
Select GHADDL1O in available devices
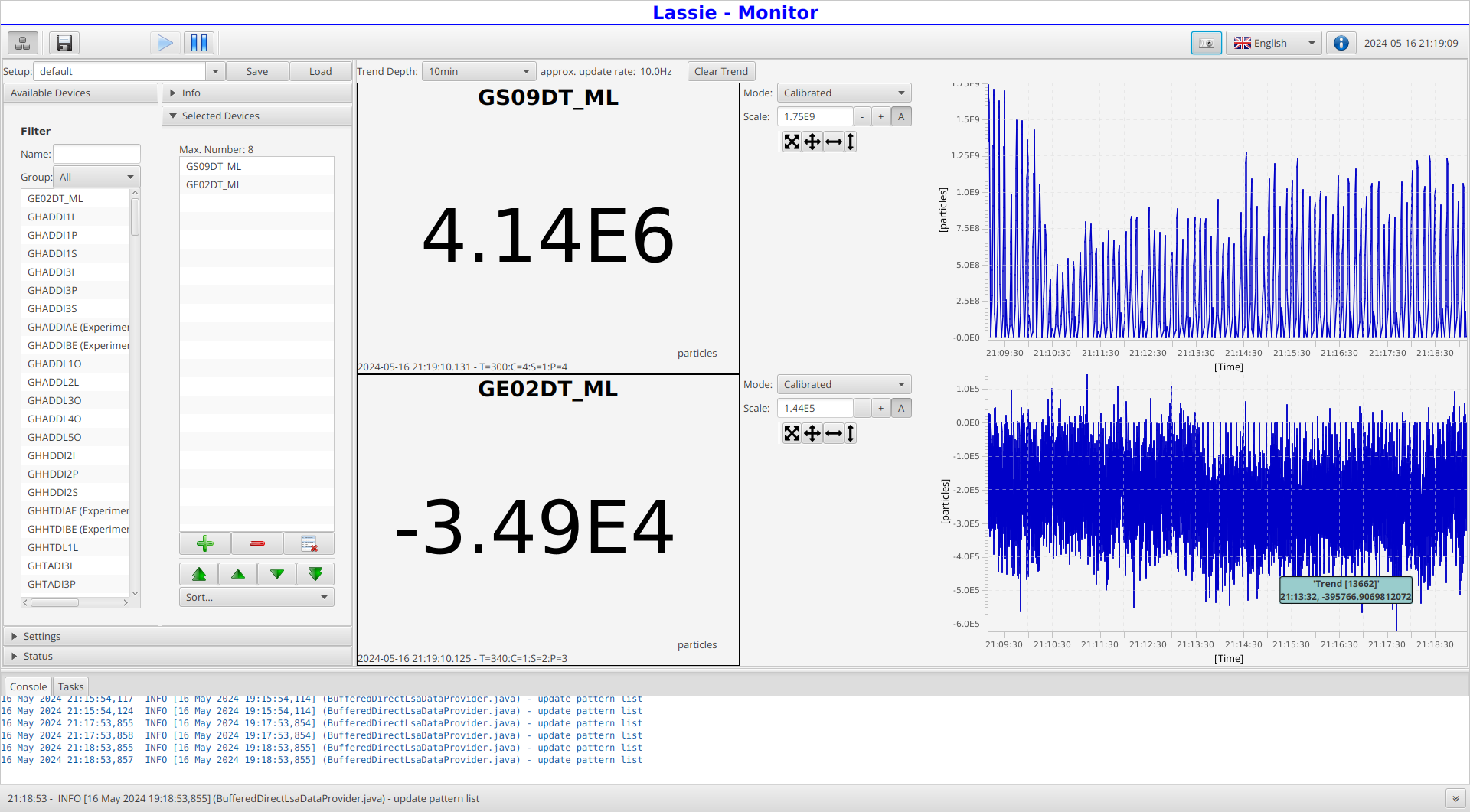(76, 364)
